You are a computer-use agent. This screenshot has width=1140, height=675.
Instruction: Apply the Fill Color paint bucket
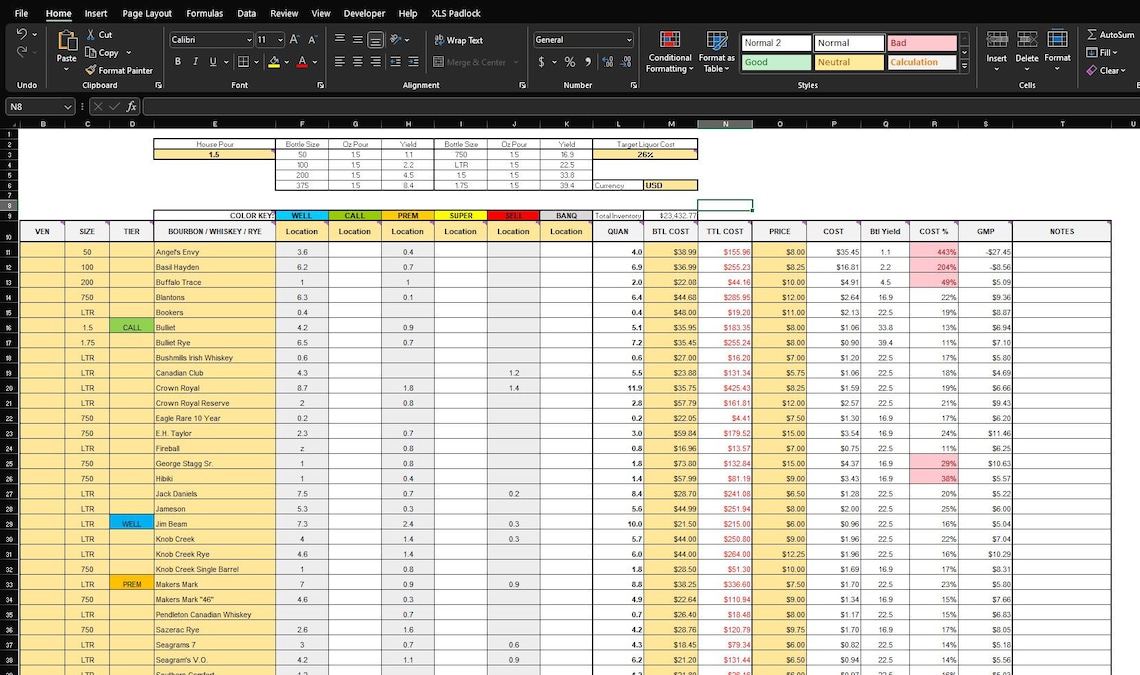(274, 62)
